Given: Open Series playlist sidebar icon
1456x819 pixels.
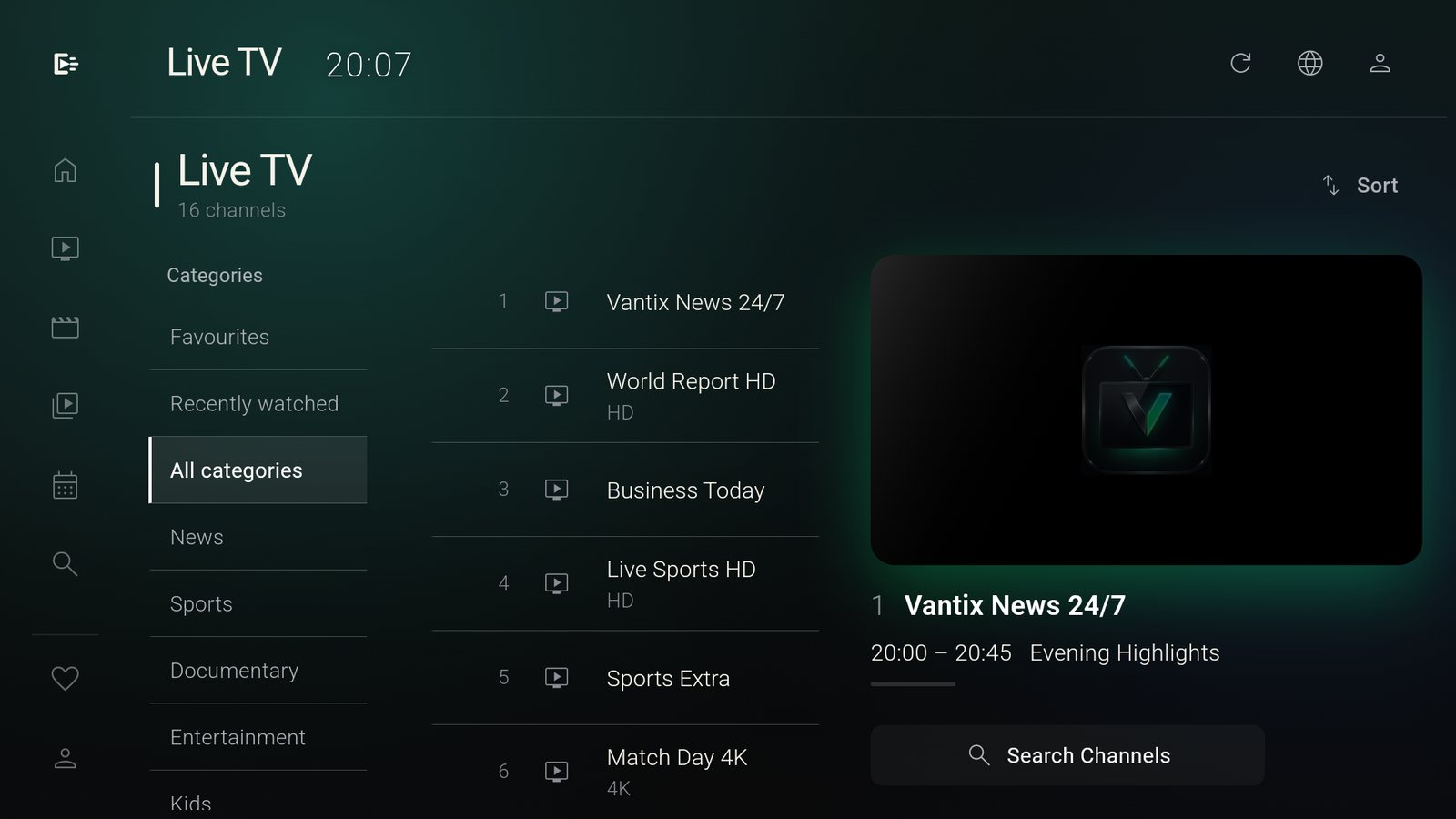Looking at the screenshot, I should pyautogui.click(x=65, y=405).
